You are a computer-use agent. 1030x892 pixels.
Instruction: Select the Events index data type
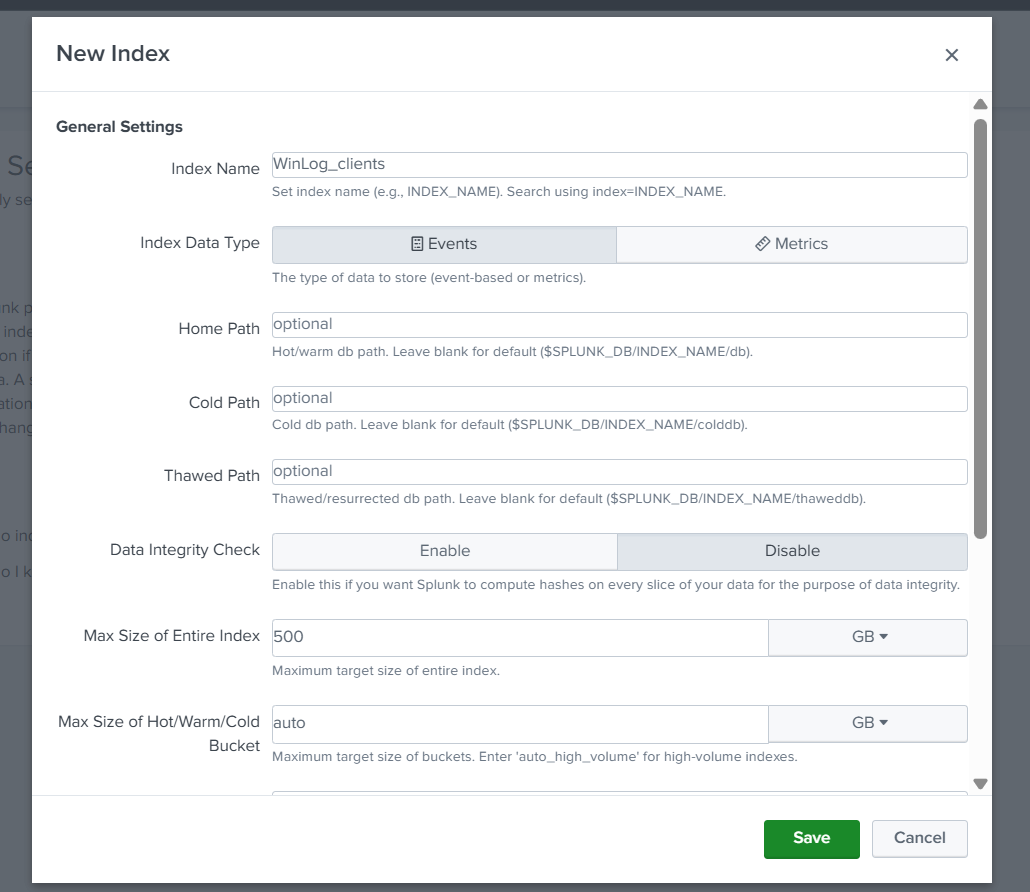[444, 244]
